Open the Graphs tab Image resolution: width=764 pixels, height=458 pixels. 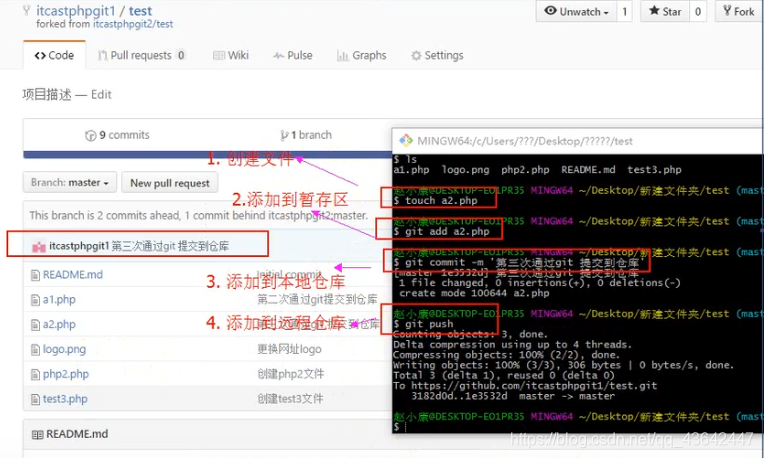(x=362, y=55)
